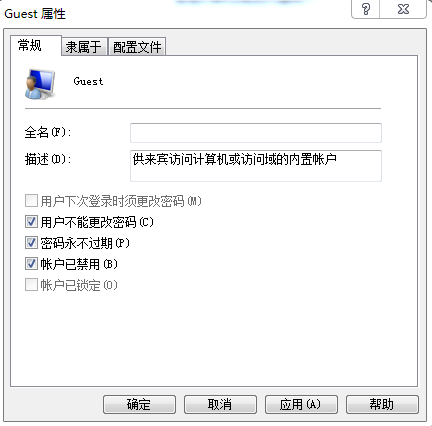Image resolution: width=432 pixels, height=426 pixels.
Task: Select the 常规 tab
Action: (36, 46)
